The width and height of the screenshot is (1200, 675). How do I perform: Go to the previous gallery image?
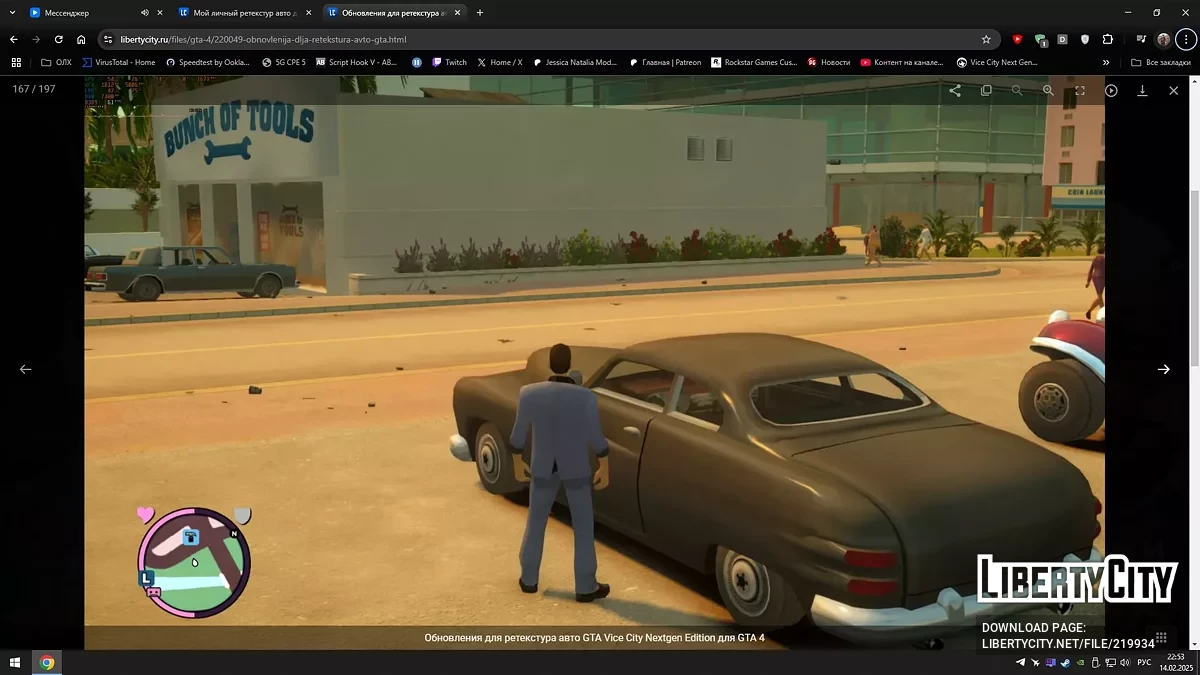coord(26,369)
